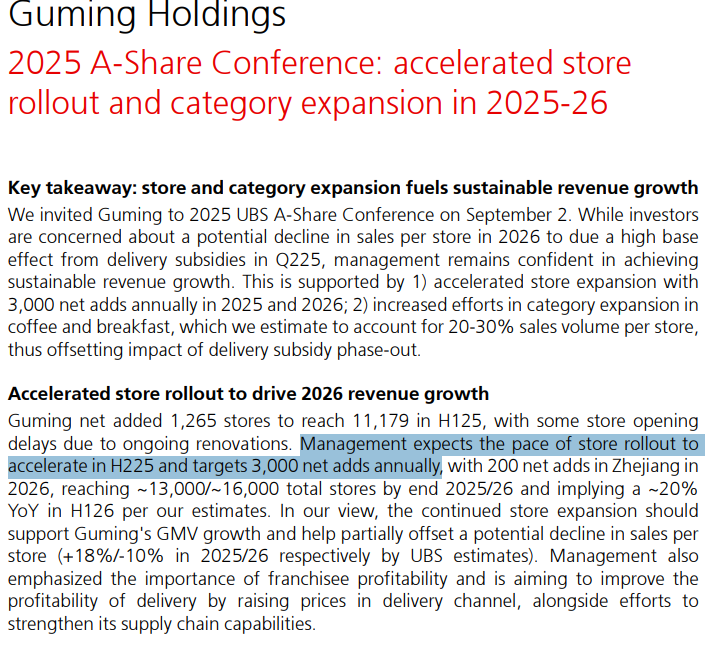Click highlighted text 'accelerate in H225 and targets 3,000 net adds annually'

[x=225, y=466]
